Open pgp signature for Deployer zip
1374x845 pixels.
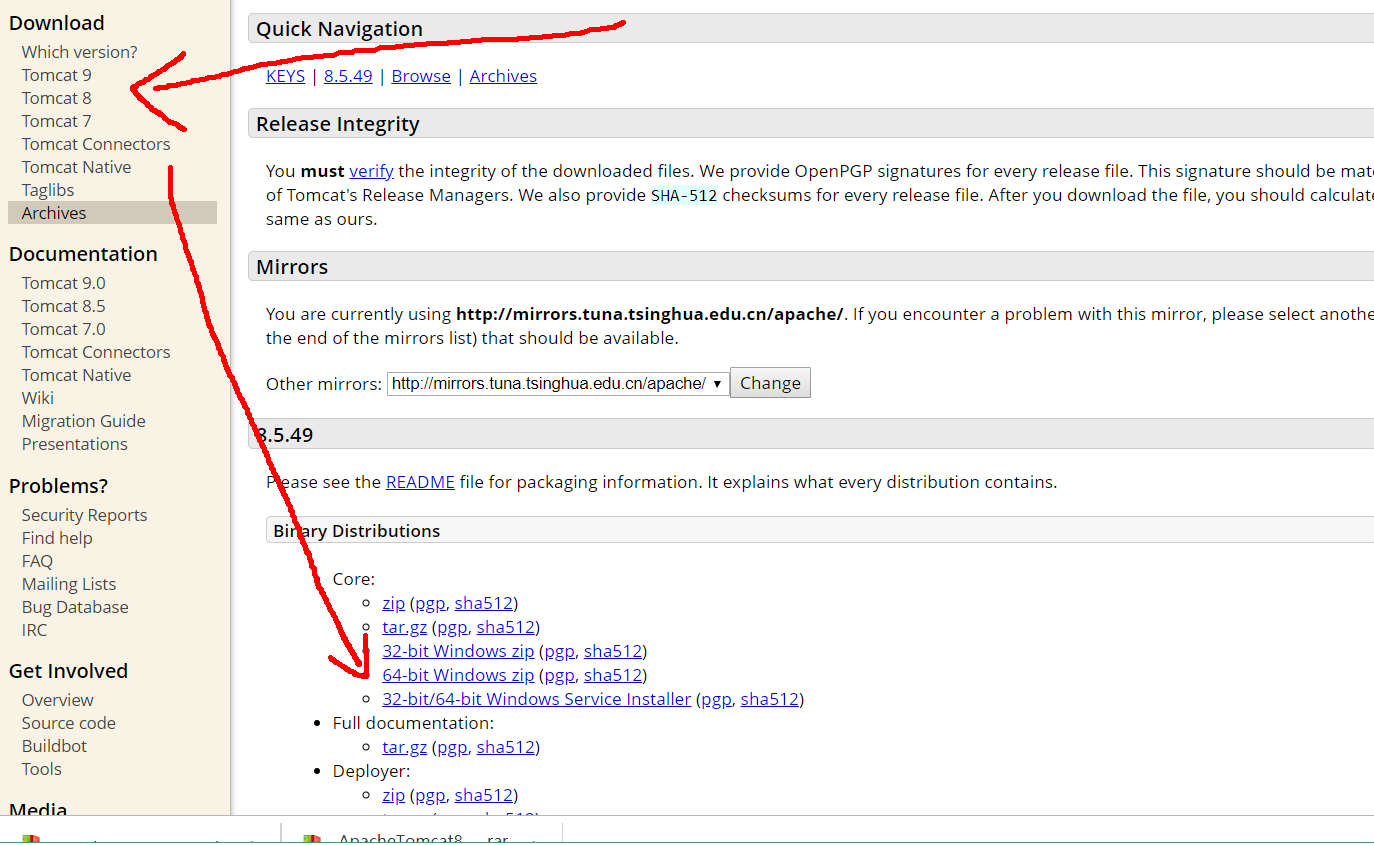tap(430, 795)
